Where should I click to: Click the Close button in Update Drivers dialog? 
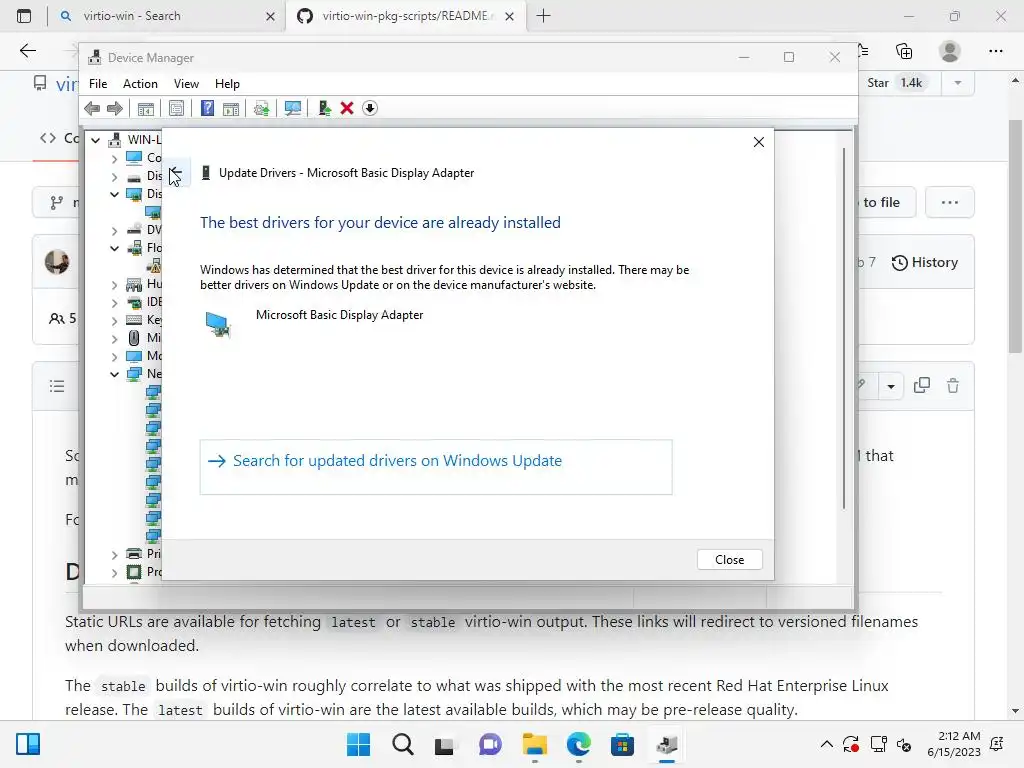729,560
